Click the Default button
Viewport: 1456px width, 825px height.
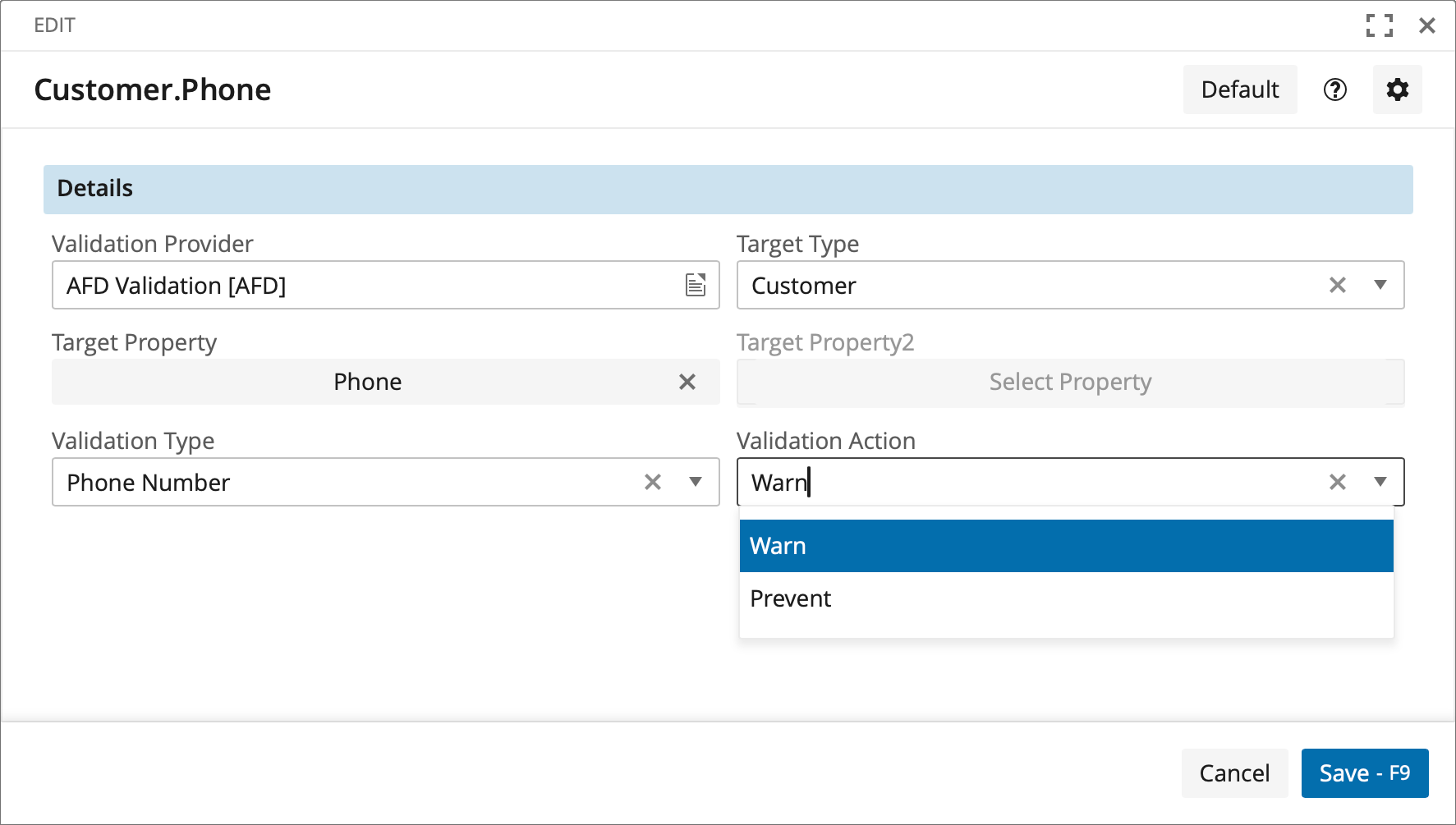click(x=1239, y=89)
